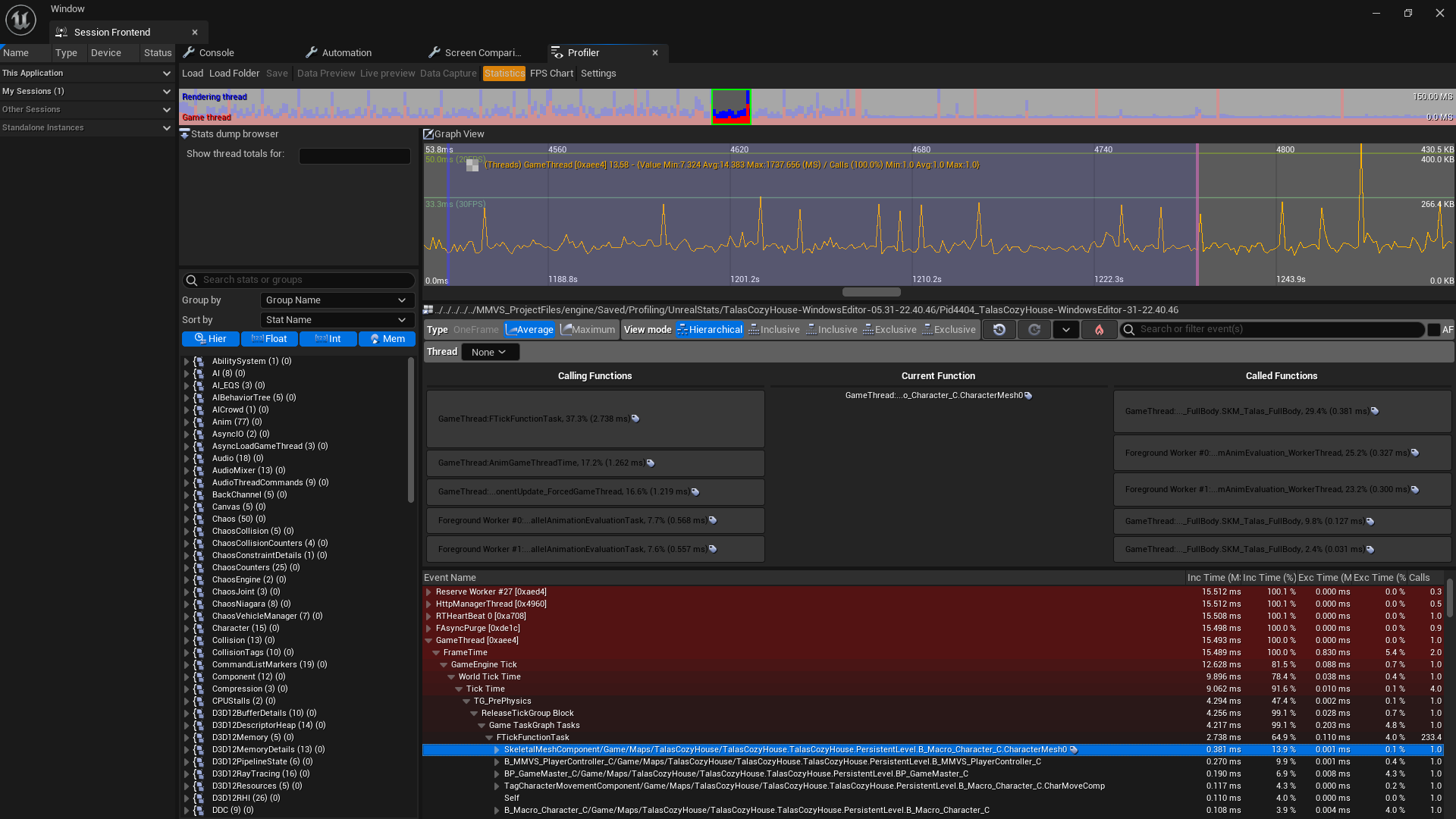Click the AbilitySystem group icon
The image size is (1456, 819).
pos(199,361)
